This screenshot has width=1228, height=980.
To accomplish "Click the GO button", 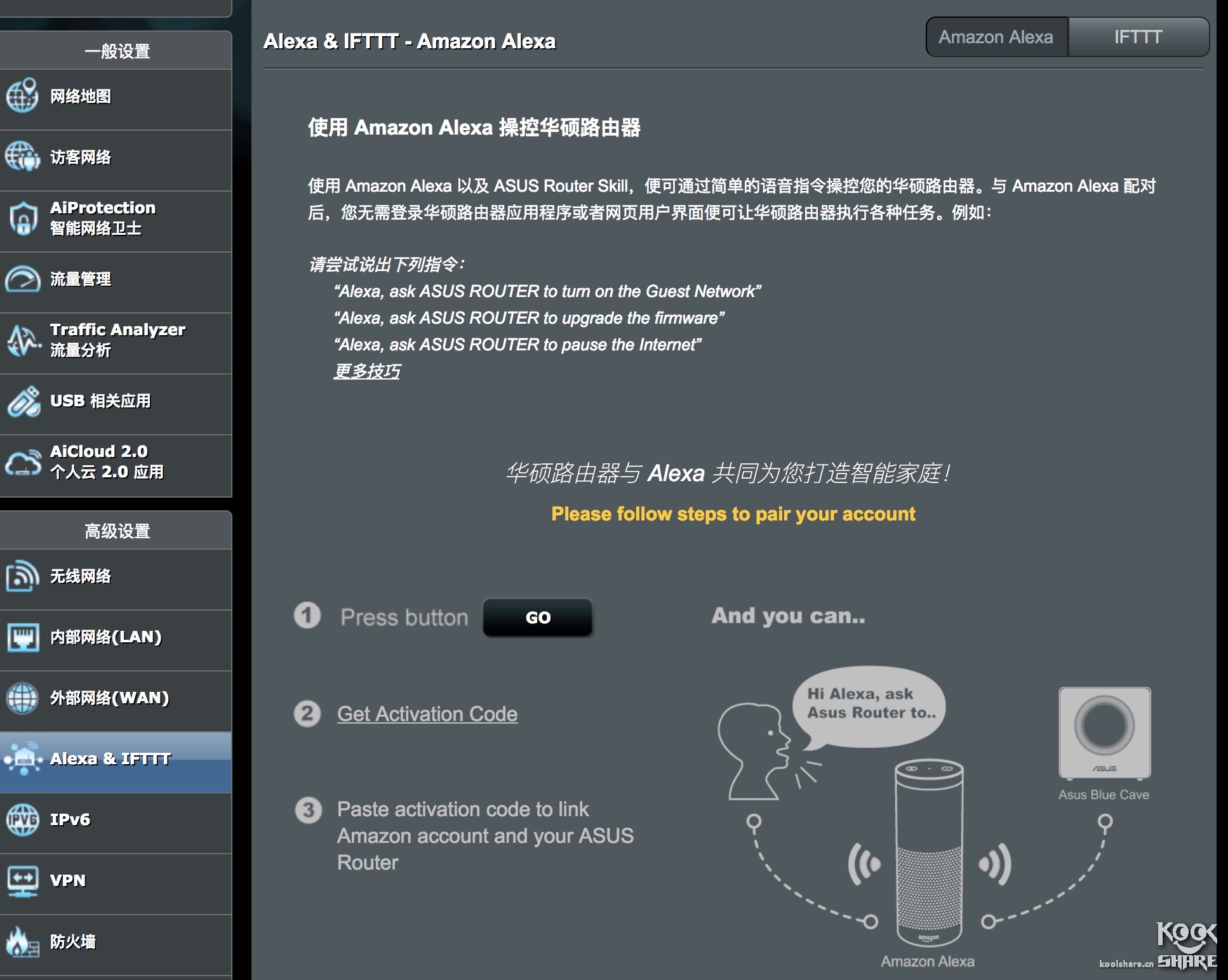I will [538, 617].
